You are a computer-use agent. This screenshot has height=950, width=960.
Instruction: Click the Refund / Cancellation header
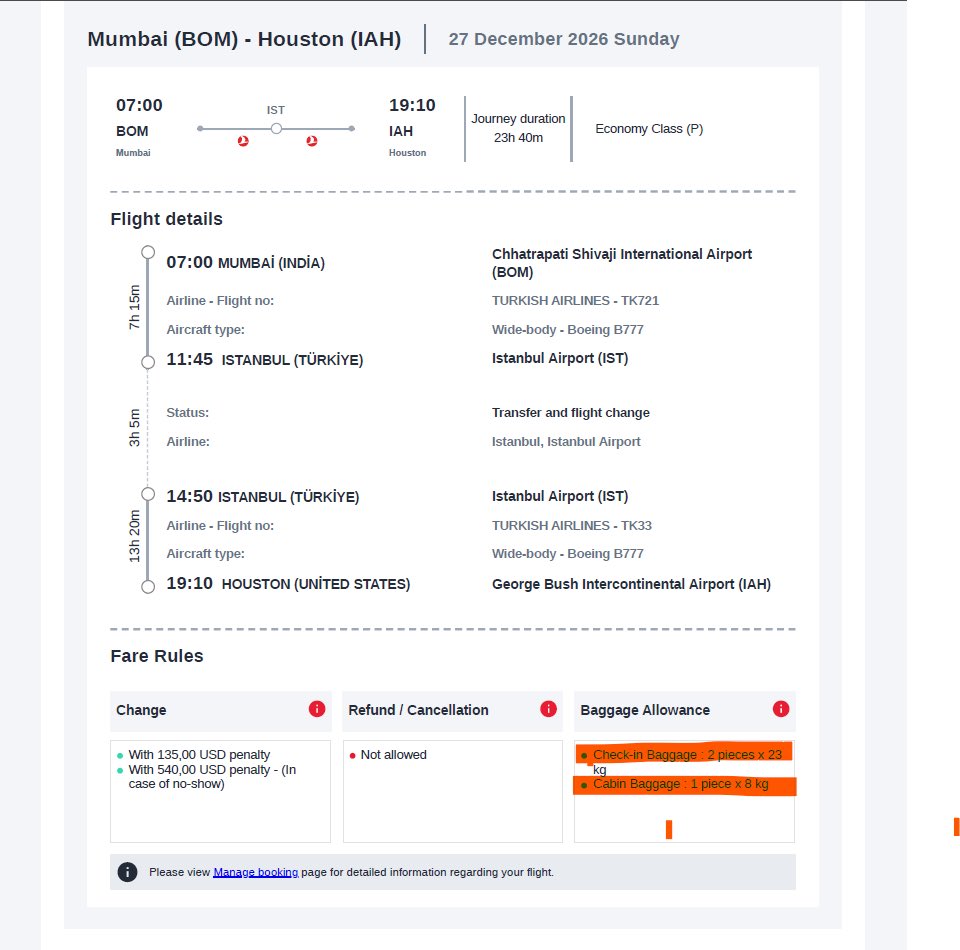point(452,711)
